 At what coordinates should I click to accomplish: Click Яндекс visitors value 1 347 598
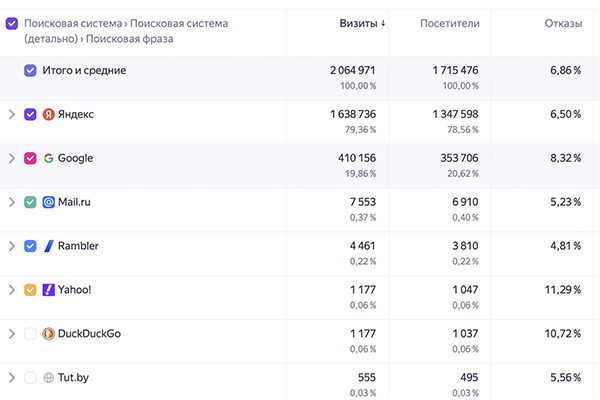click(455, 114)
